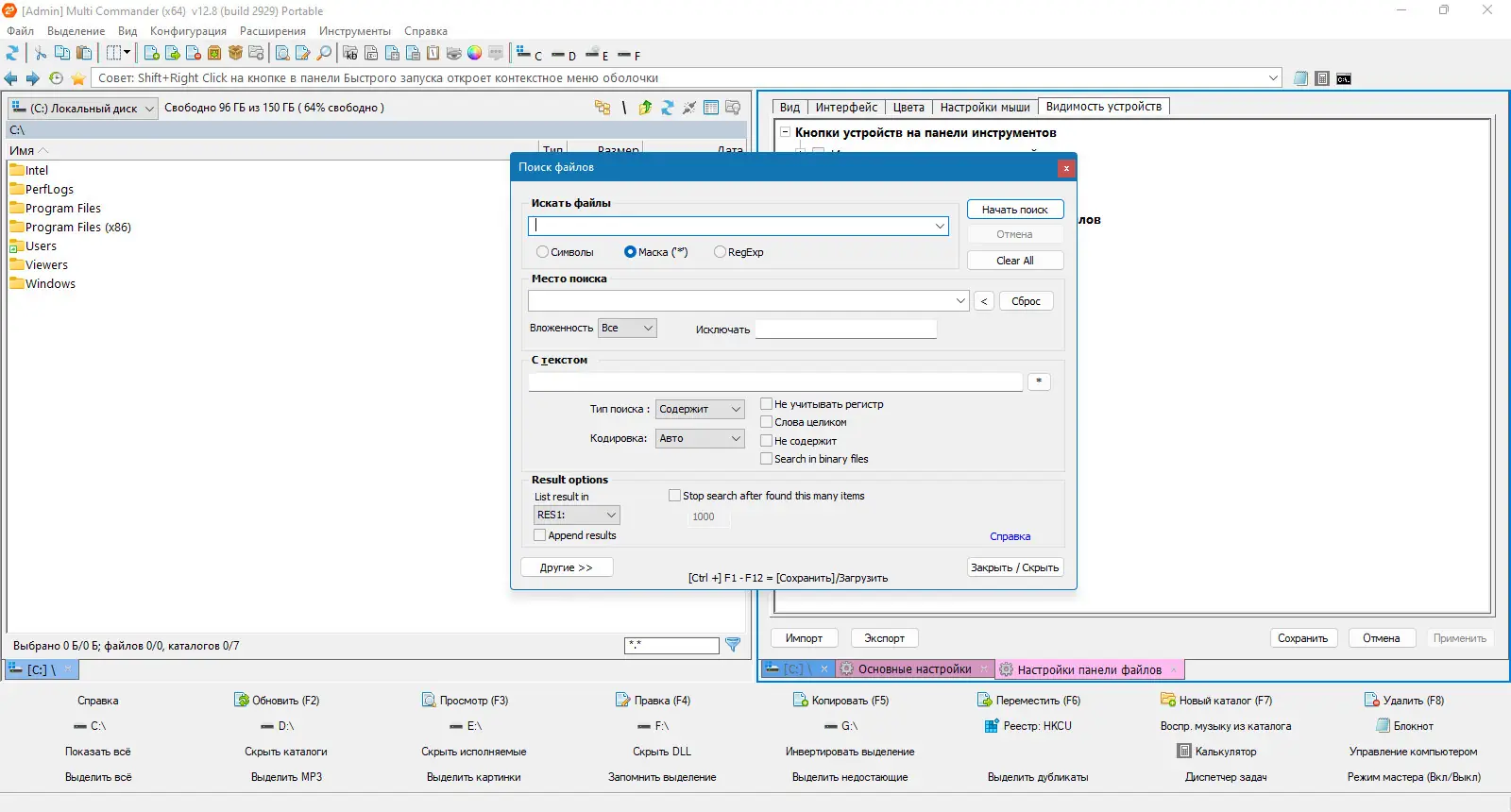Click the view mode icon in left panel header
This screenshot has width=1511, height=812.
[x=711, y=108]
